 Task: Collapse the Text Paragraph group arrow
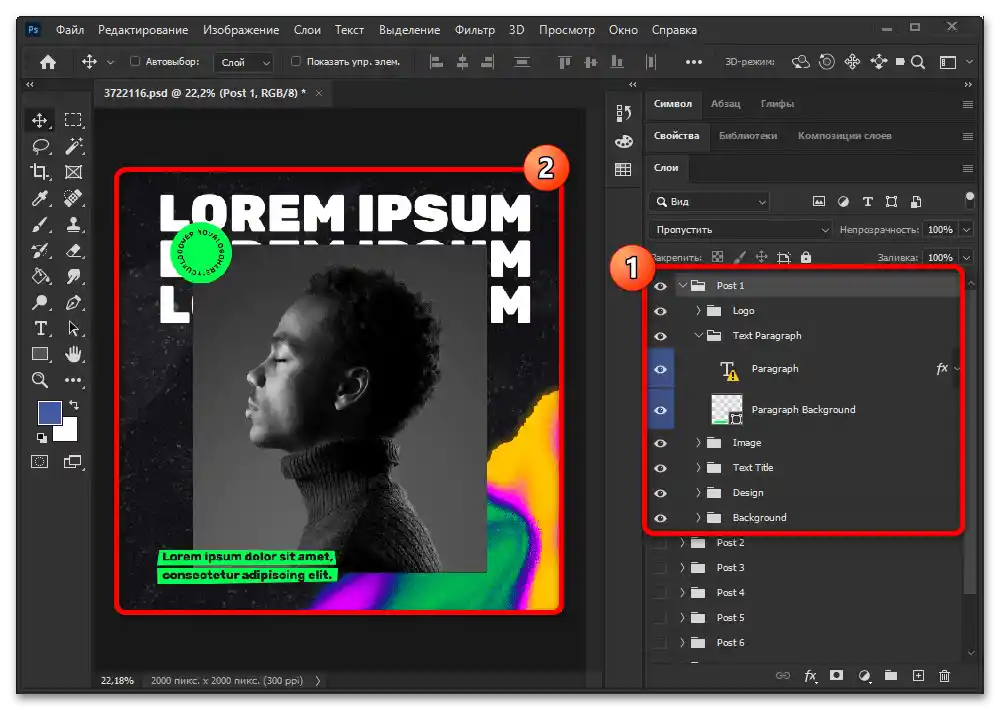pyautogui.click(x=699, y=336)
